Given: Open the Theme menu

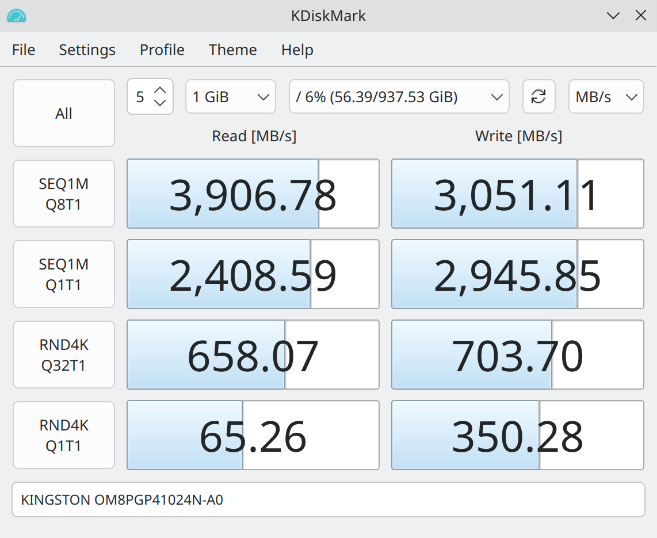Looking at the screenshot, I should click(x=232, y=50).
